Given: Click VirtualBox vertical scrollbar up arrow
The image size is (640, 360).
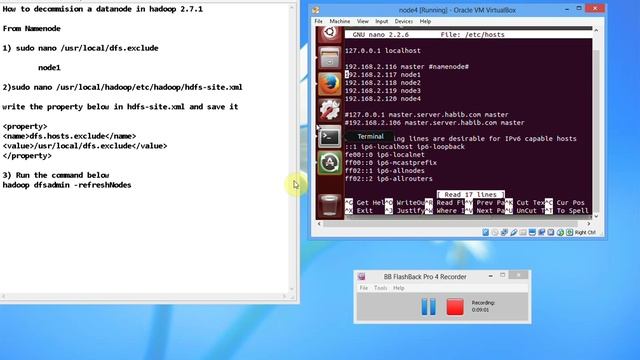Looking at the screenshot, I should point(596,30).
